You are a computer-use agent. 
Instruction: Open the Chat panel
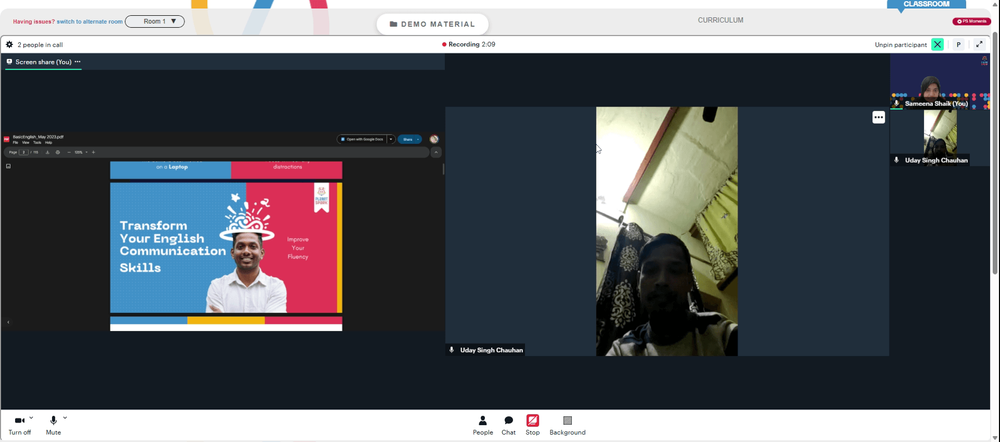[508, 425]
